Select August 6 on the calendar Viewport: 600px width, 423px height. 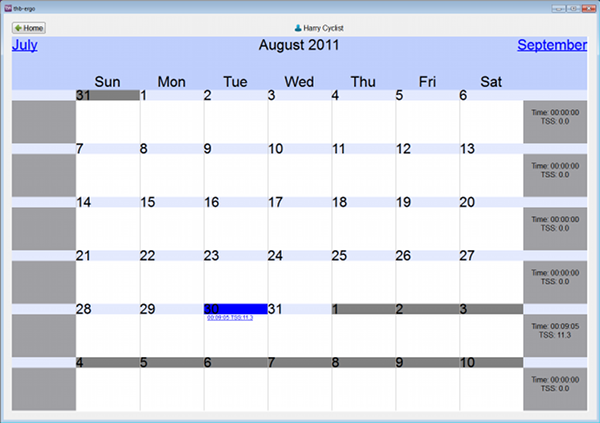[x=491, y=95]
